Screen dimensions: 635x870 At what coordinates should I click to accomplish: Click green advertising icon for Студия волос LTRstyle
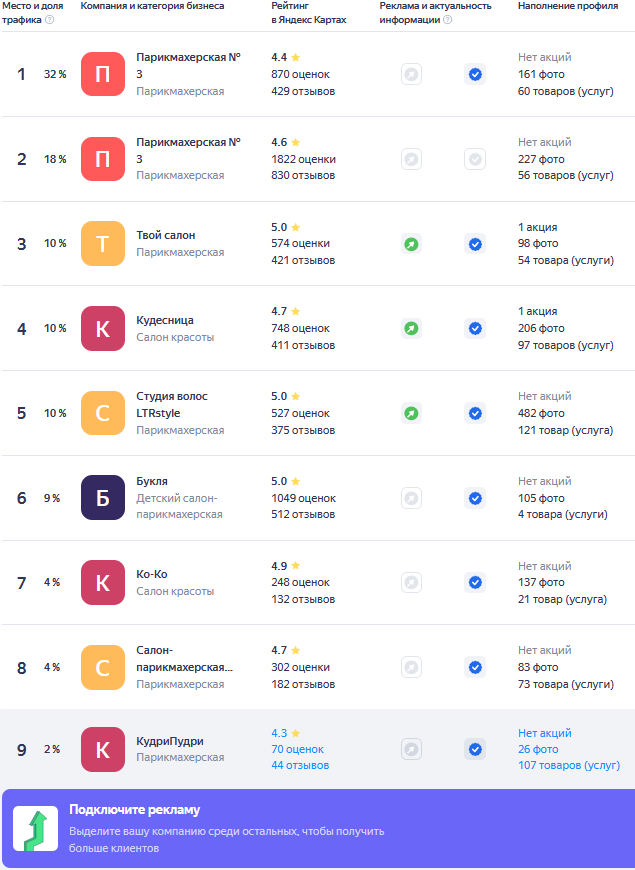point(411,413)
